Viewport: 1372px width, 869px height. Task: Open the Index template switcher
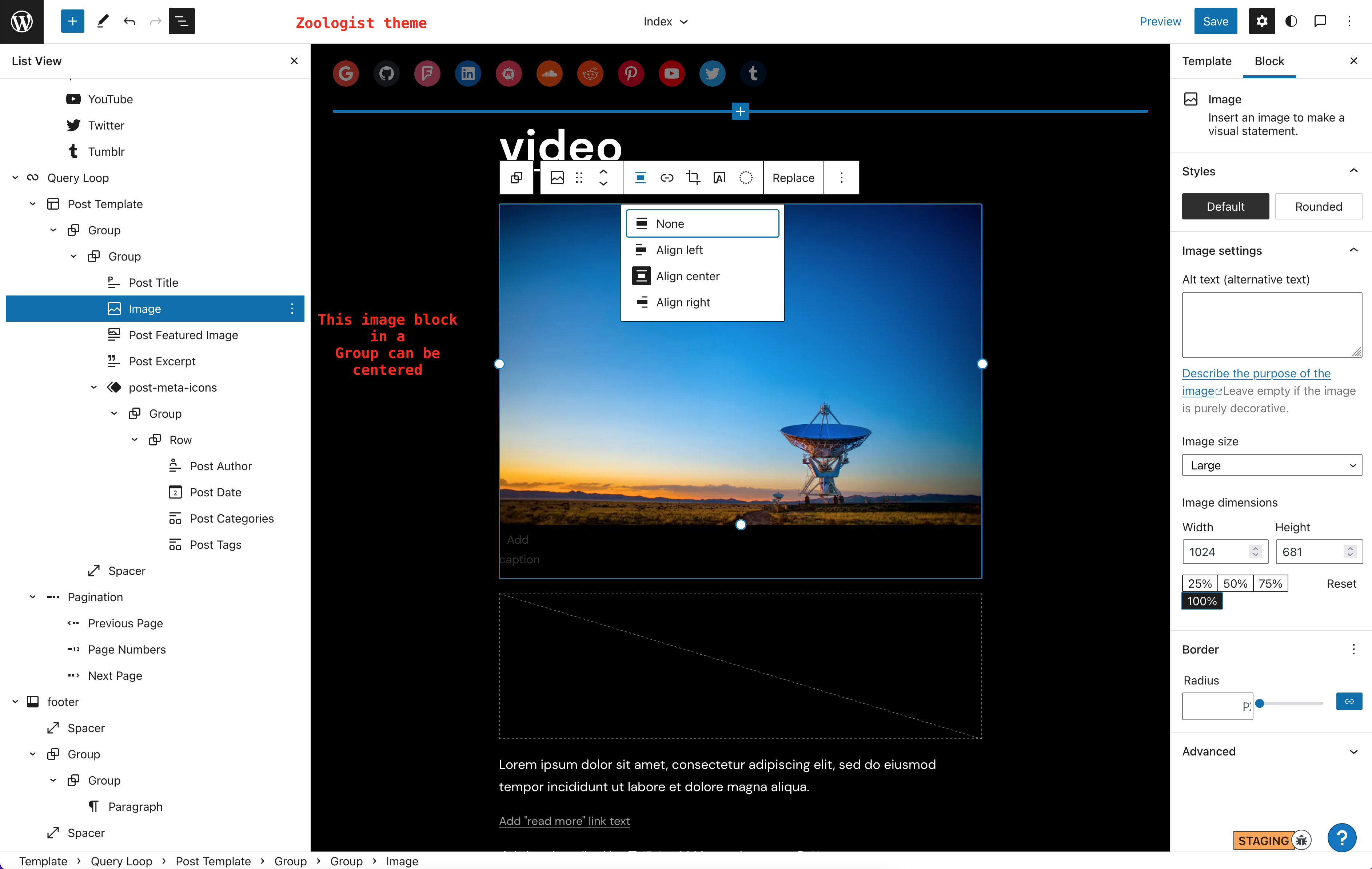pyautogui.click(x=665, y=21)
